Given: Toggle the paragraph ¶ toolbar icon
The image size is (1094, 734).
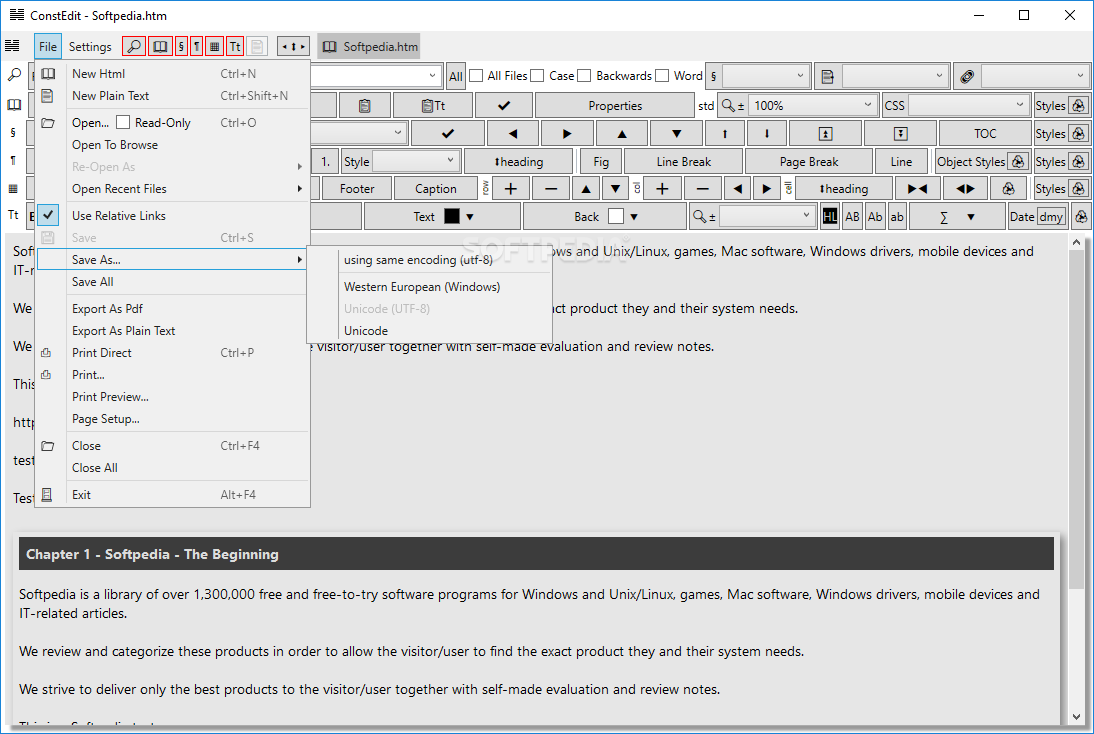Looking at the screenshot, I should (x=197, y=47).
